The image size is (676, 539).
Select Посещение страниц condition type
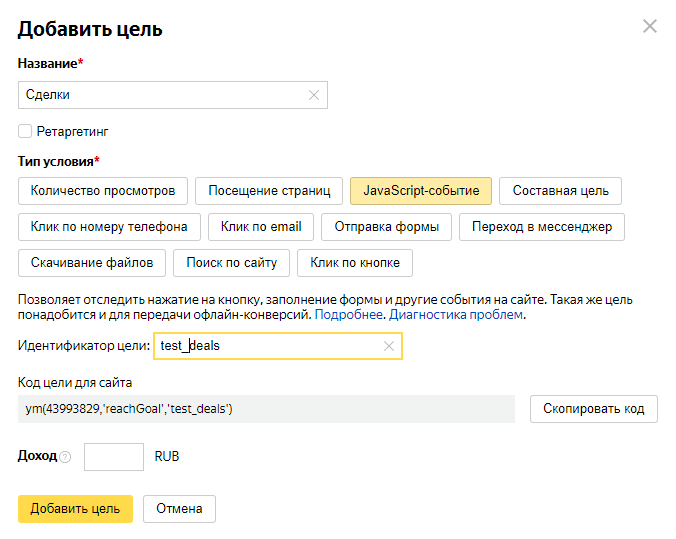click(268, 190)
